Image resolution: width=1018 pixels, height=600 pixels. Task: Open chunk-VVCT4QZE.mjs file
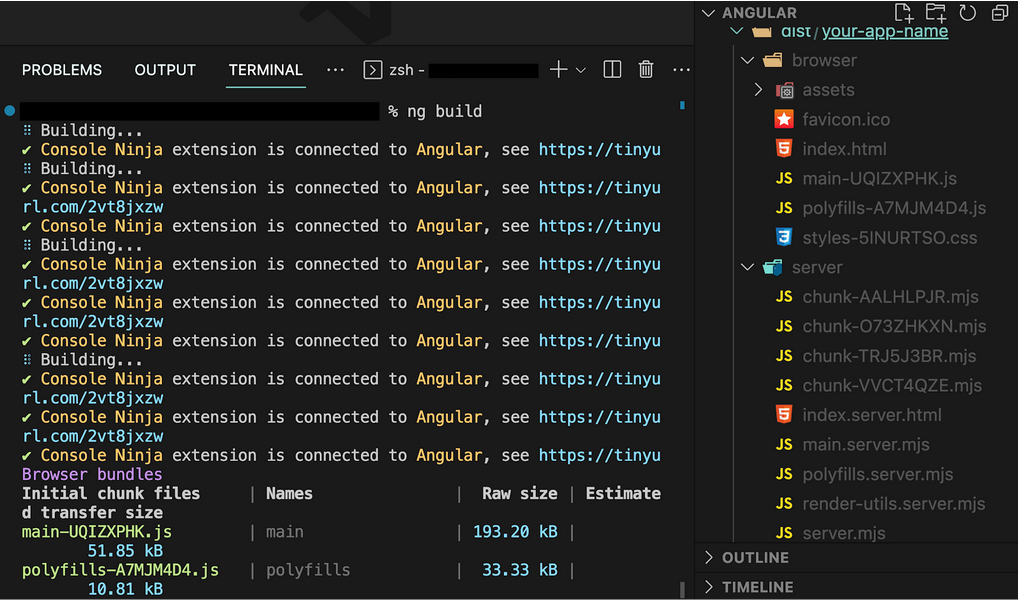tap(892, 385)
